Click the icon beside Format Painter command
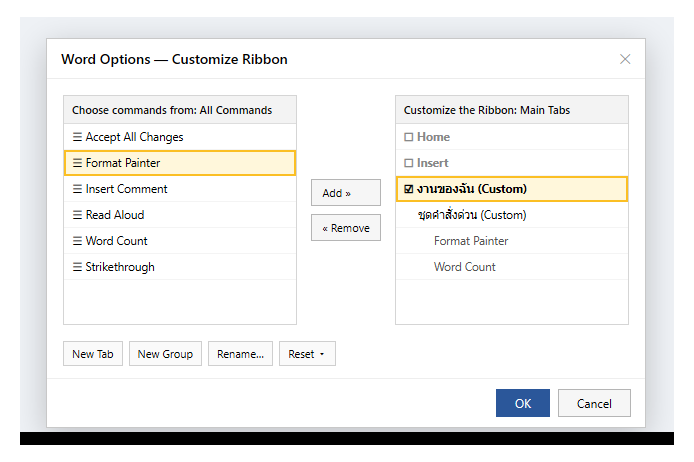 (x=77, y=163)
